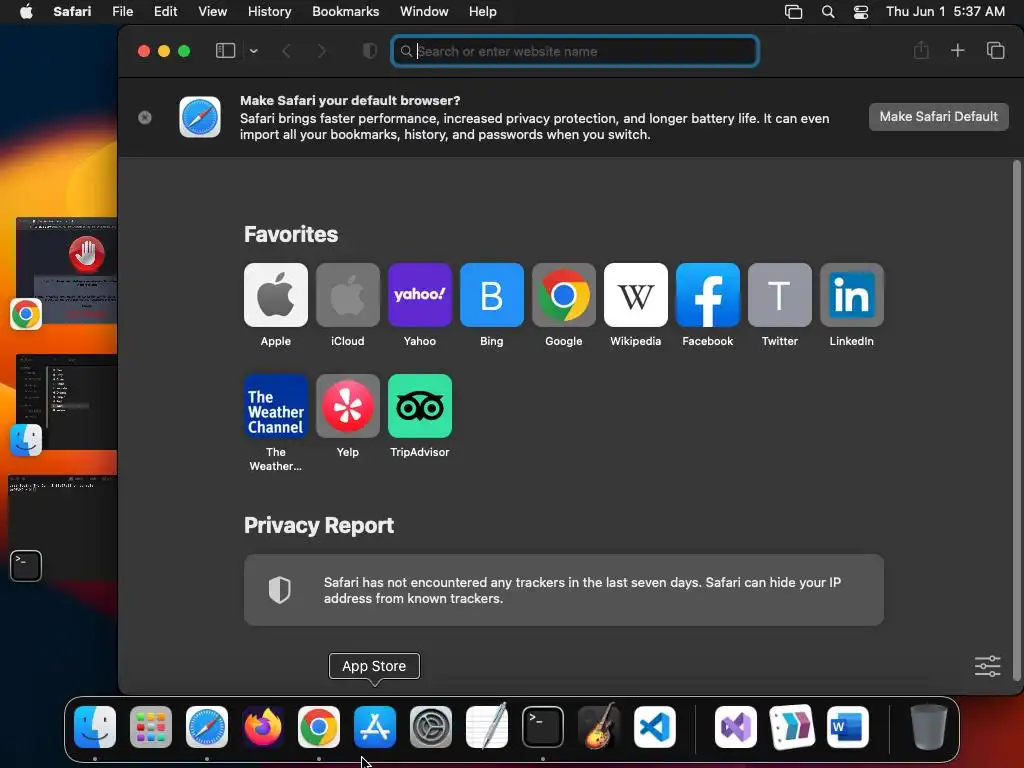The image size is (1024, 768).
Task: Open the File menu
Action: click(122, 12)
